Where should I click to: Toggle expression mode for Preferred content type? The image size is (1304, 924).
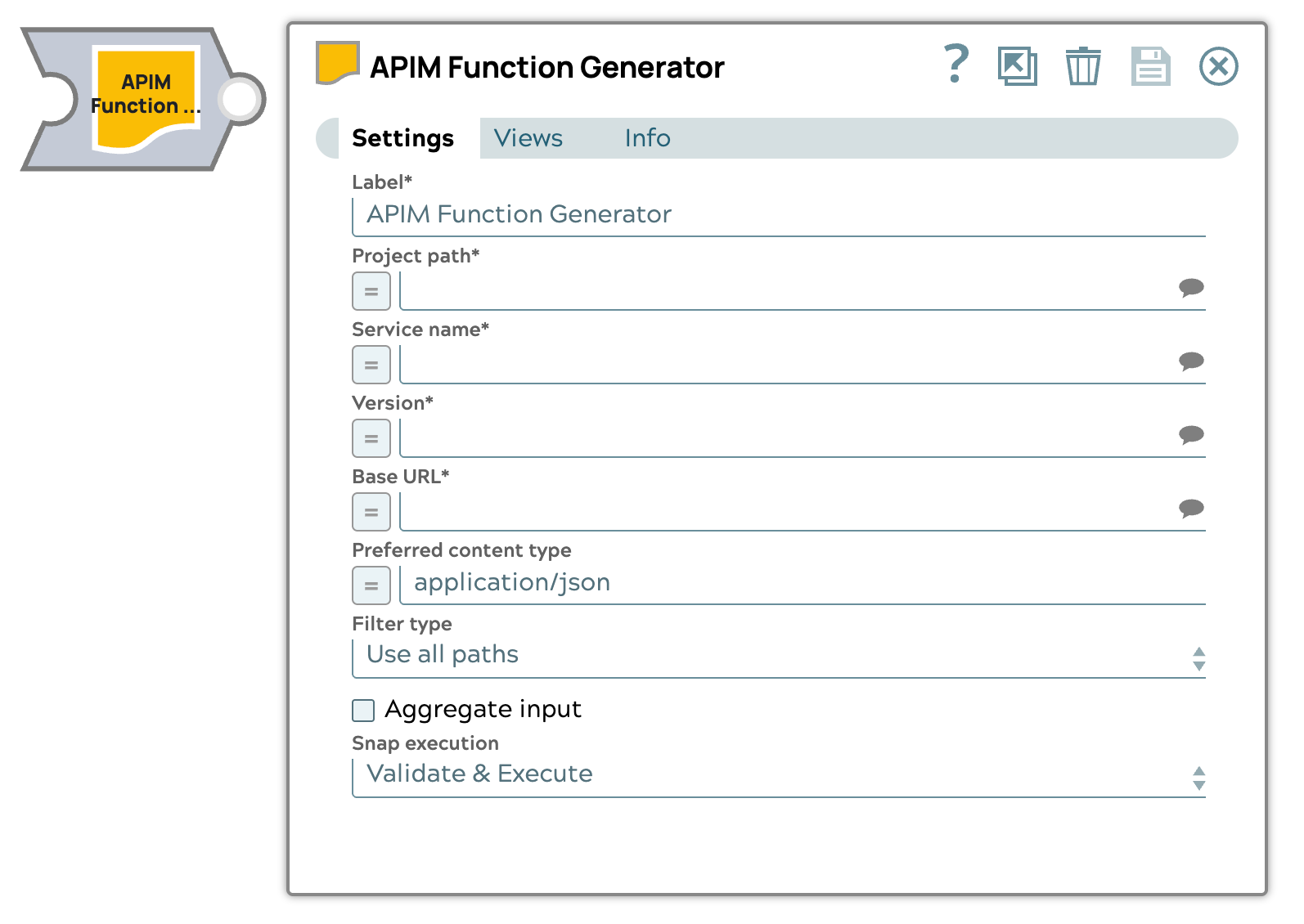pyautogui.click(x=371, y=586)
